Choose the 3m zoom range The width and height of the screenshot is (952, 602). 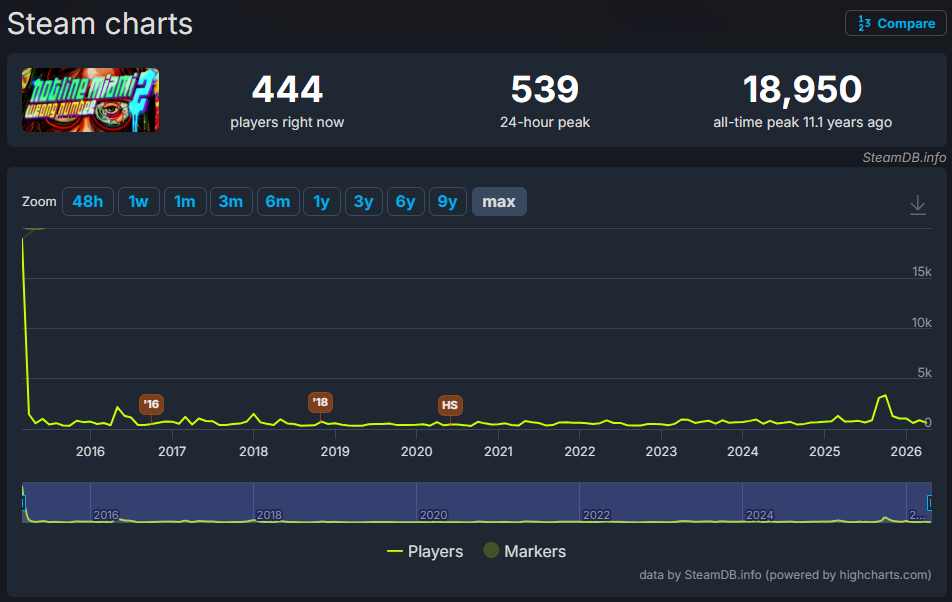(231, 201)
